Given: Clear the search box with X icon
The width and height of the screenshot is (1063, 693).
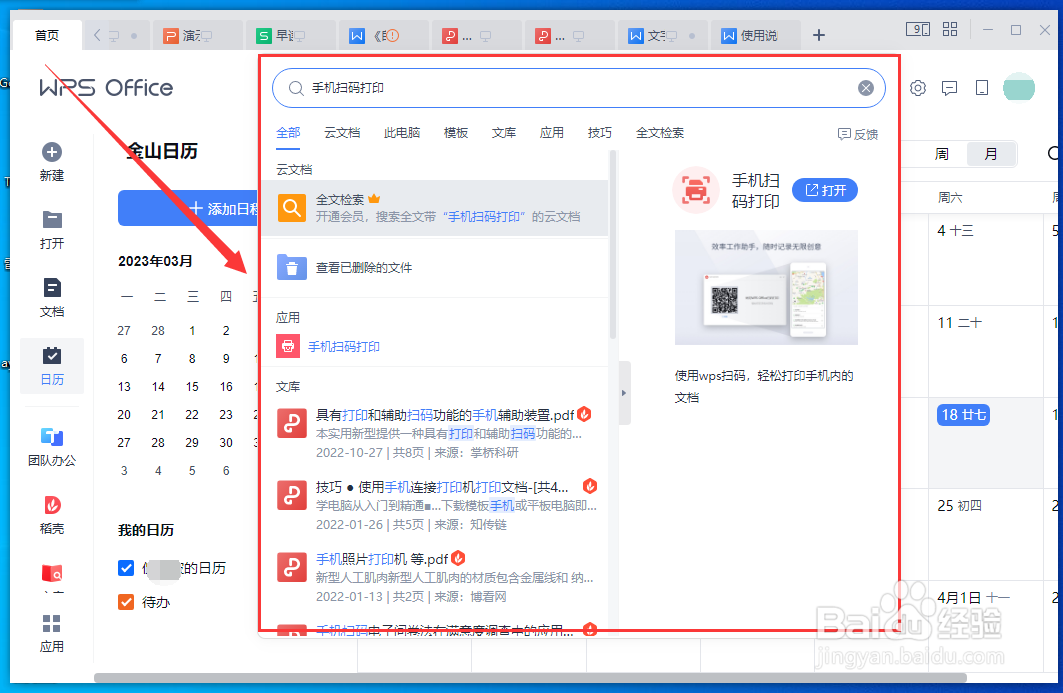Looking at the screenshot, I should pyautogui.click(x=866, y=87).
